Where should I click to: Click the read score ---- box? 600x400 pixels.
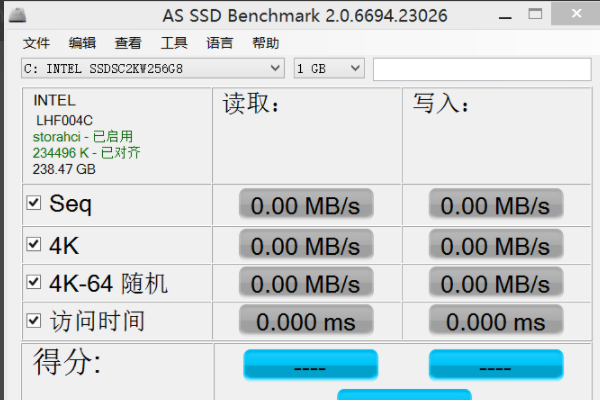click(311, 365)
